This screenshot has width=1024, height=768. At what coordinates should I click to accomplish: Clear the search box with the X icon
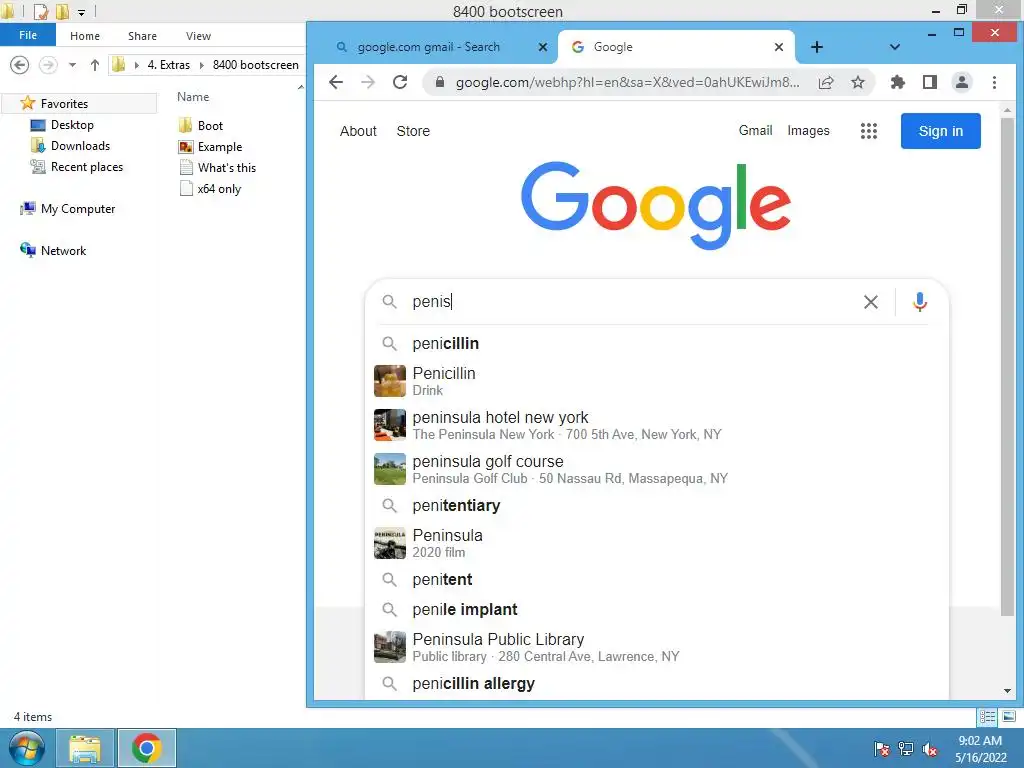tap(871, 302)
